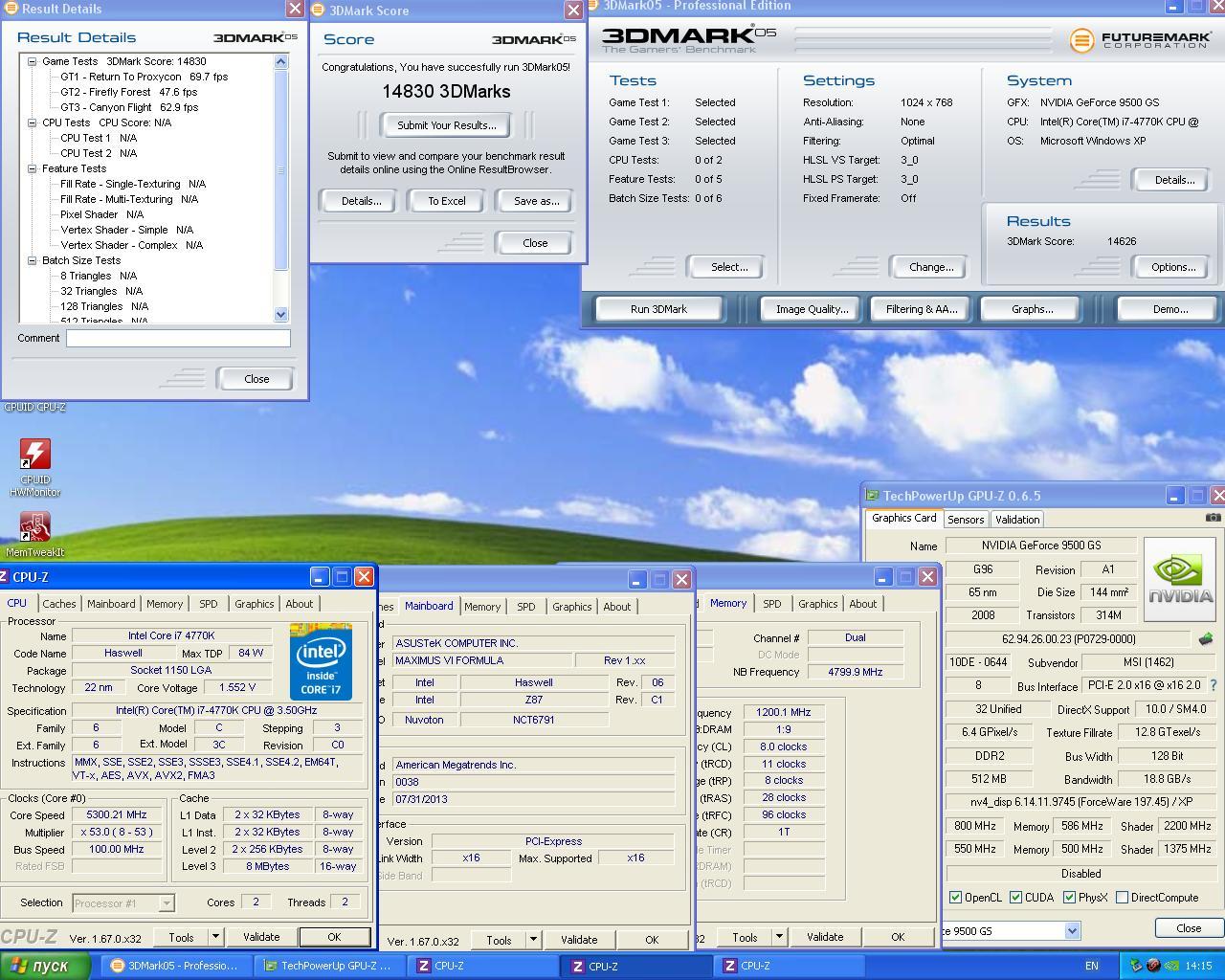This screenshot has width=1225, height=980.
Task: Click the CPU-Z title bar Z icon
Action: (5, 577)
